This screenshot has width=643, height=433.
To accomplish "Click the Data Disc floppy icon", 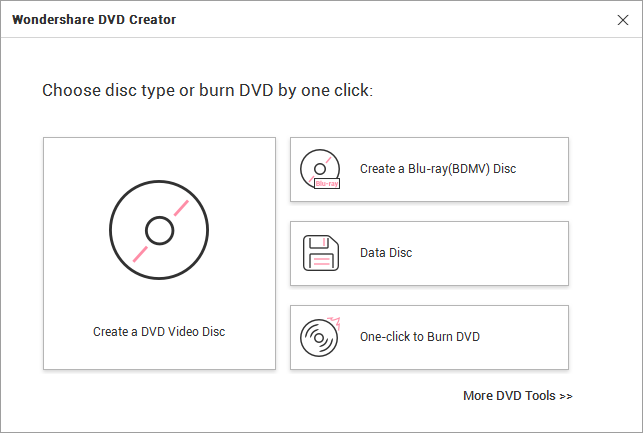I will (321, 253).
